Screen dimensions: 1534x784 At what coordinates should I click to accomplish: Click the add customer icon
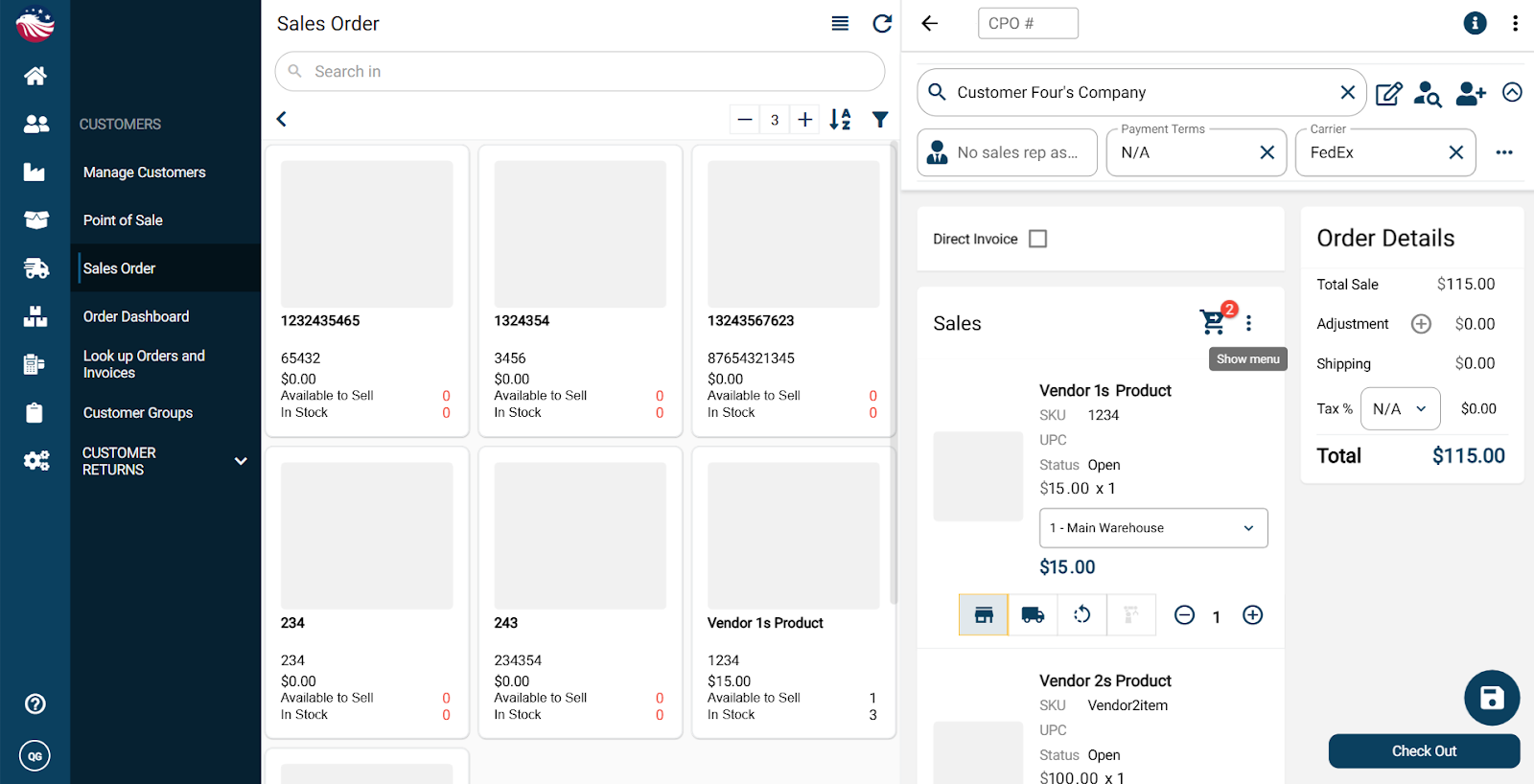coord(1470,93)
